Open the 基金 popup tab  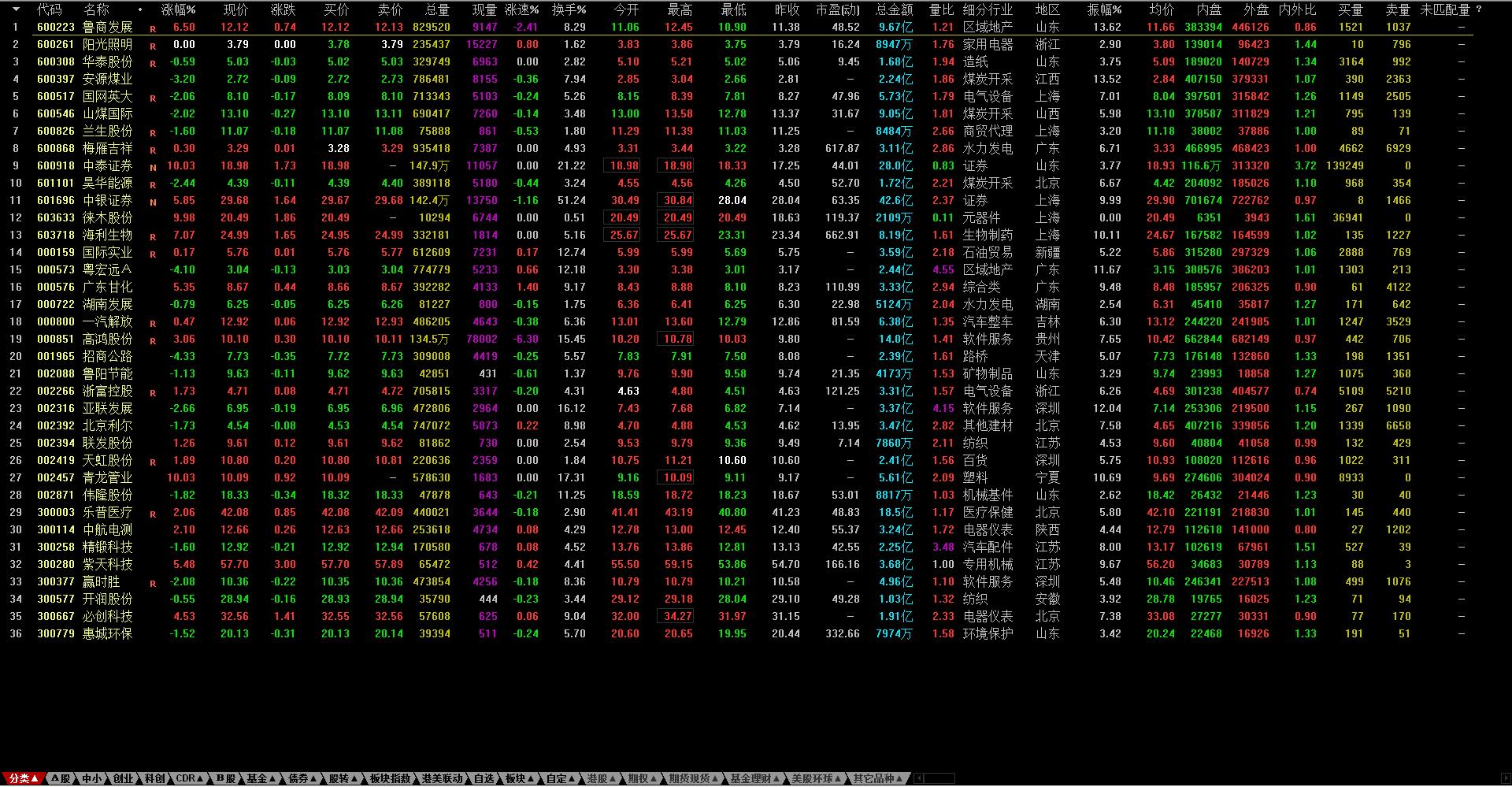point(261,778)
